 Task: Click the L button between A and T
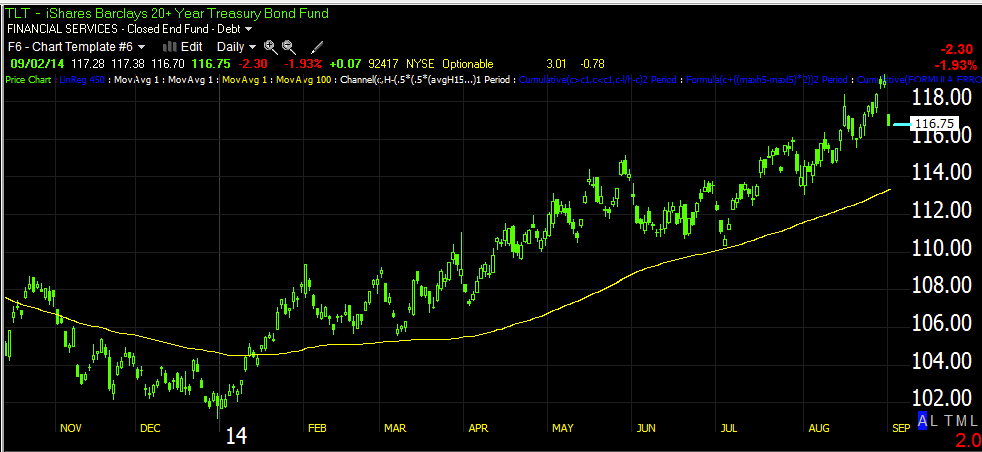(x=935, y=421)
